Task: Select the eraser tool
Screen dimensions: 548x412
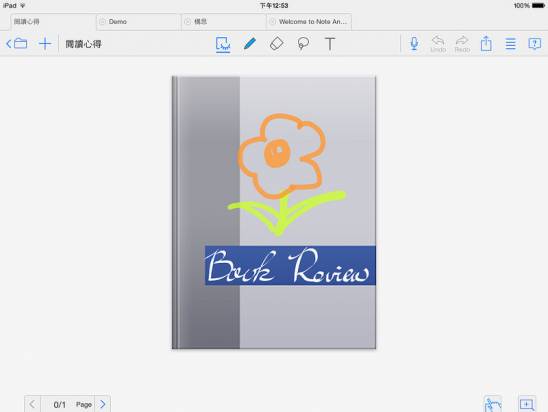Action: click(x=276, y=44)
